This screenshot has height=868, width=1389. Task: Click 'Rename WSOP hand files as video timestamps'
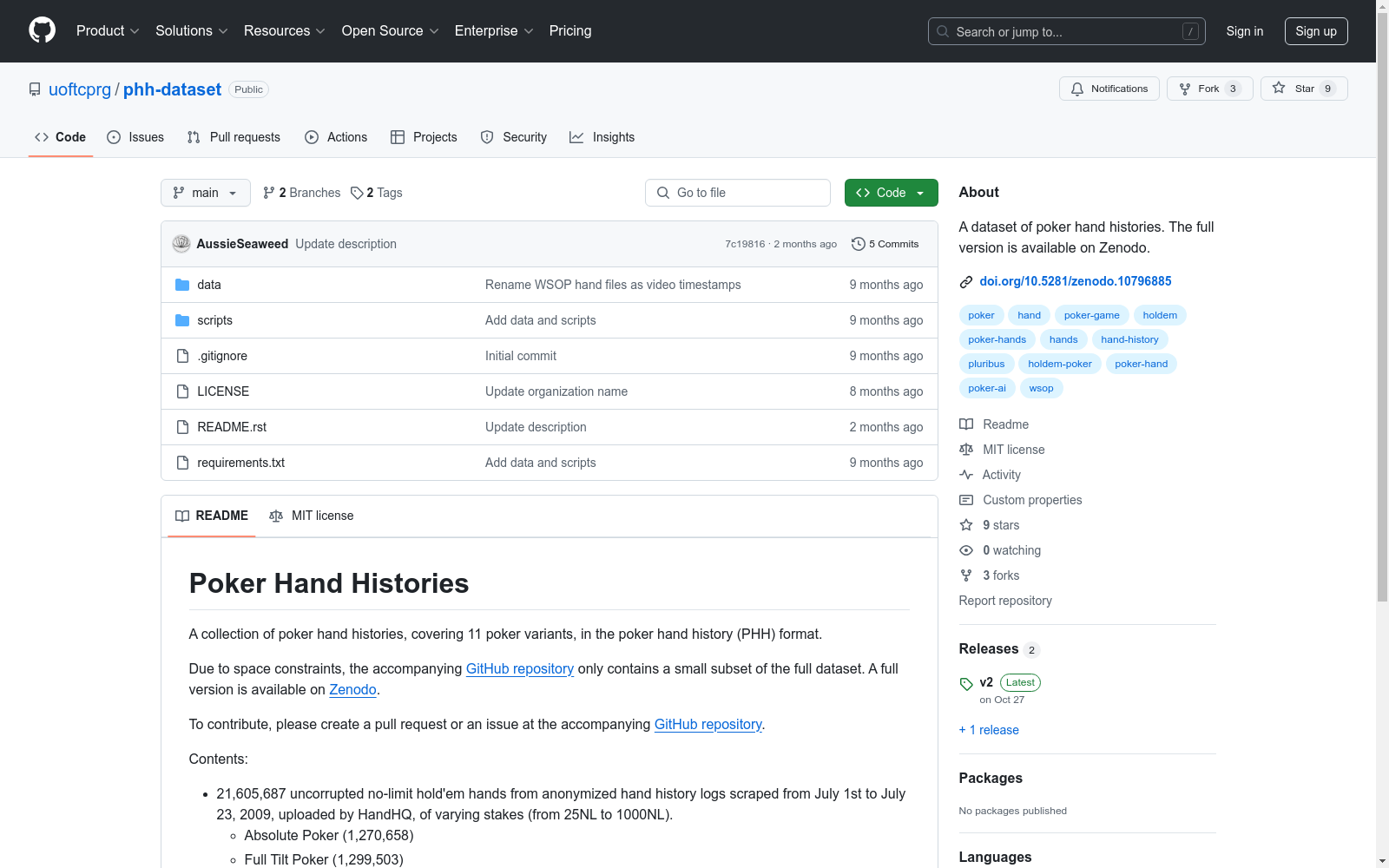613,285
